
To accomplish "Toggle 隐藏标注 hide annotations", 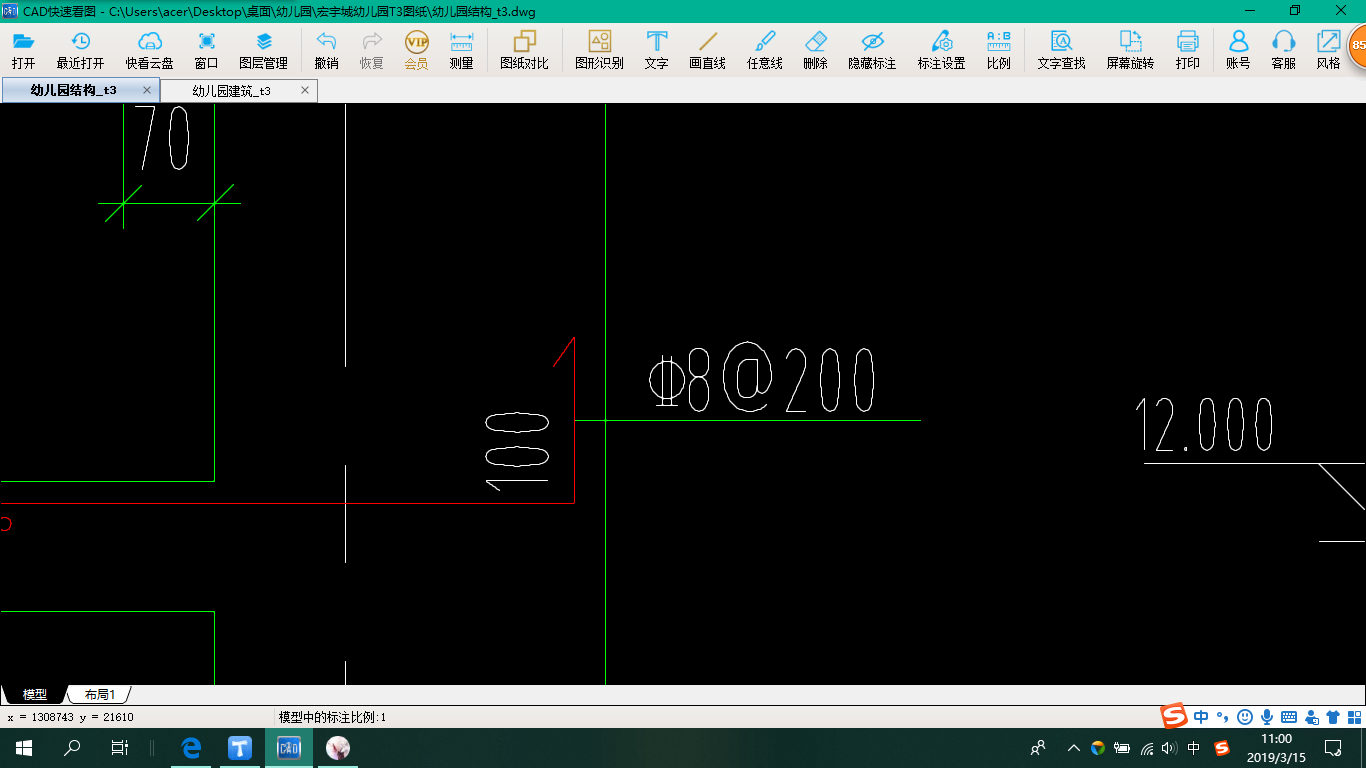I will point(873,50).
